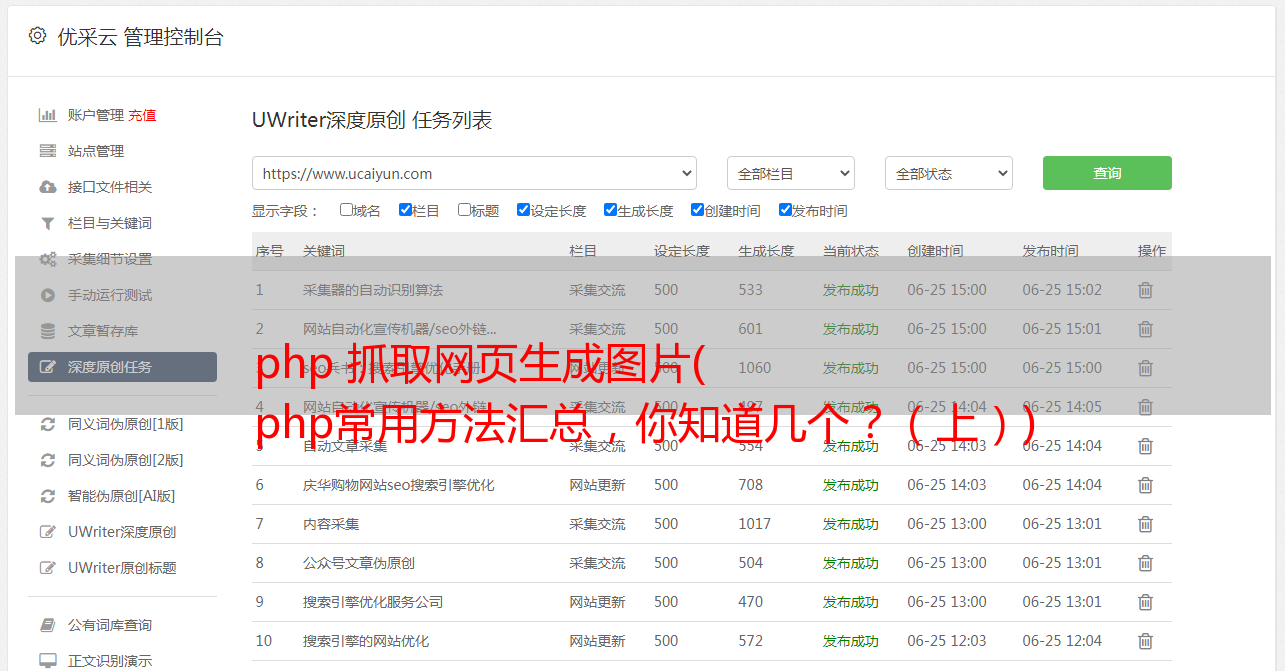Uncheck the 栏目 display field checkbox
1285x671 pixels.
click(x=405, y=210)
